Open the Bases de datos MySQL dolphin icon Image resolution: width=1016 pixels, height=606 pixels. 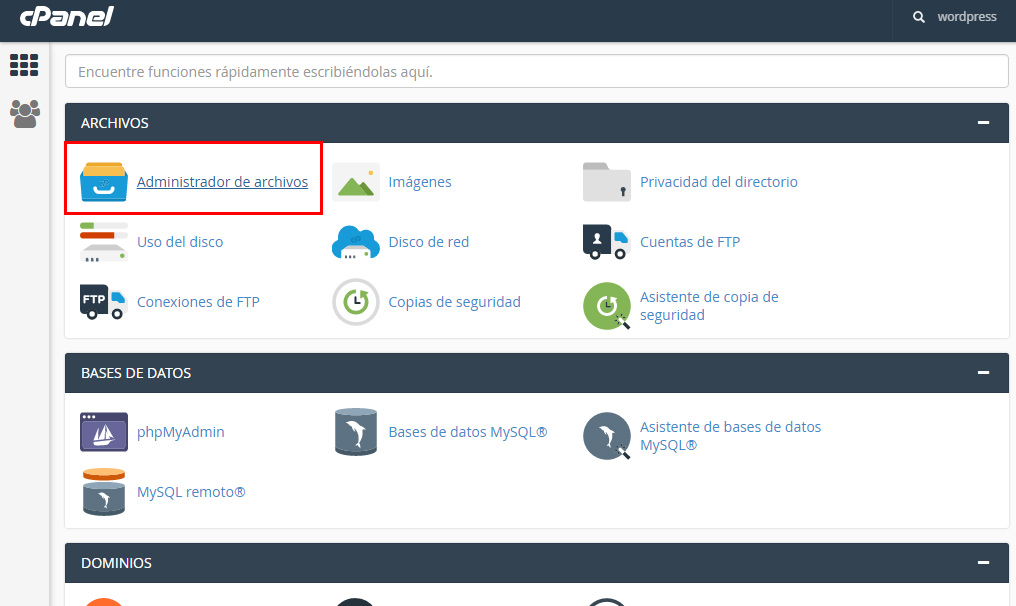click(x=356, y=432)
